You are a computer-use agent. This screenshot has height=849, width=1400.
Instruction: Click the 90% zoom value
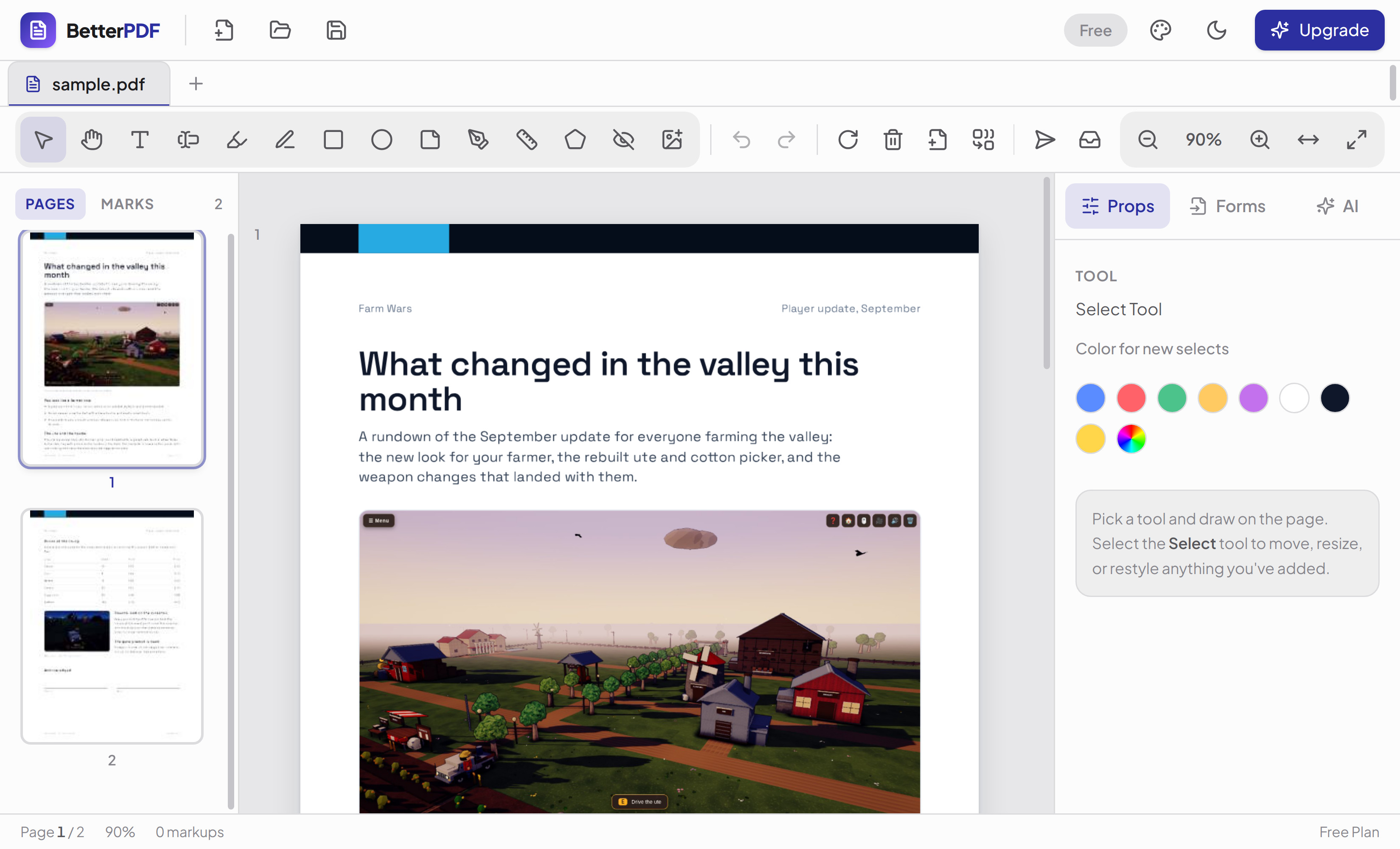1203,139
